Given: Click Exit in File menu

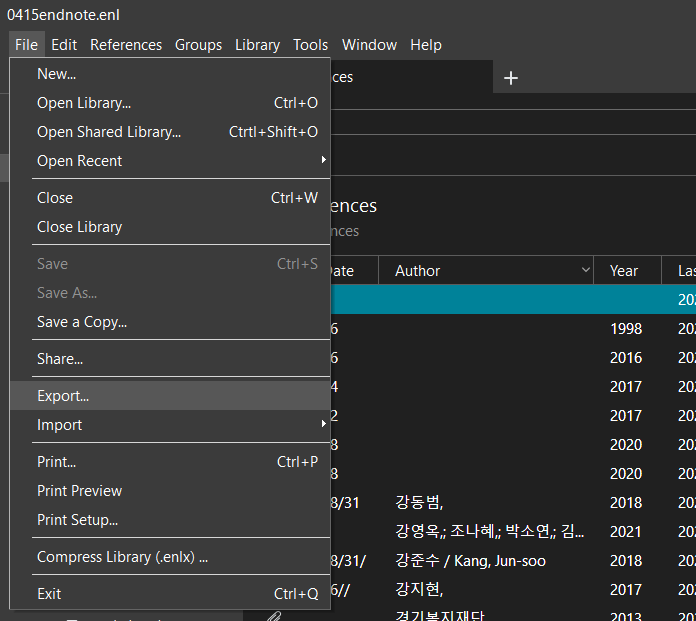Looking at the screenshot, I should [170, 594].
